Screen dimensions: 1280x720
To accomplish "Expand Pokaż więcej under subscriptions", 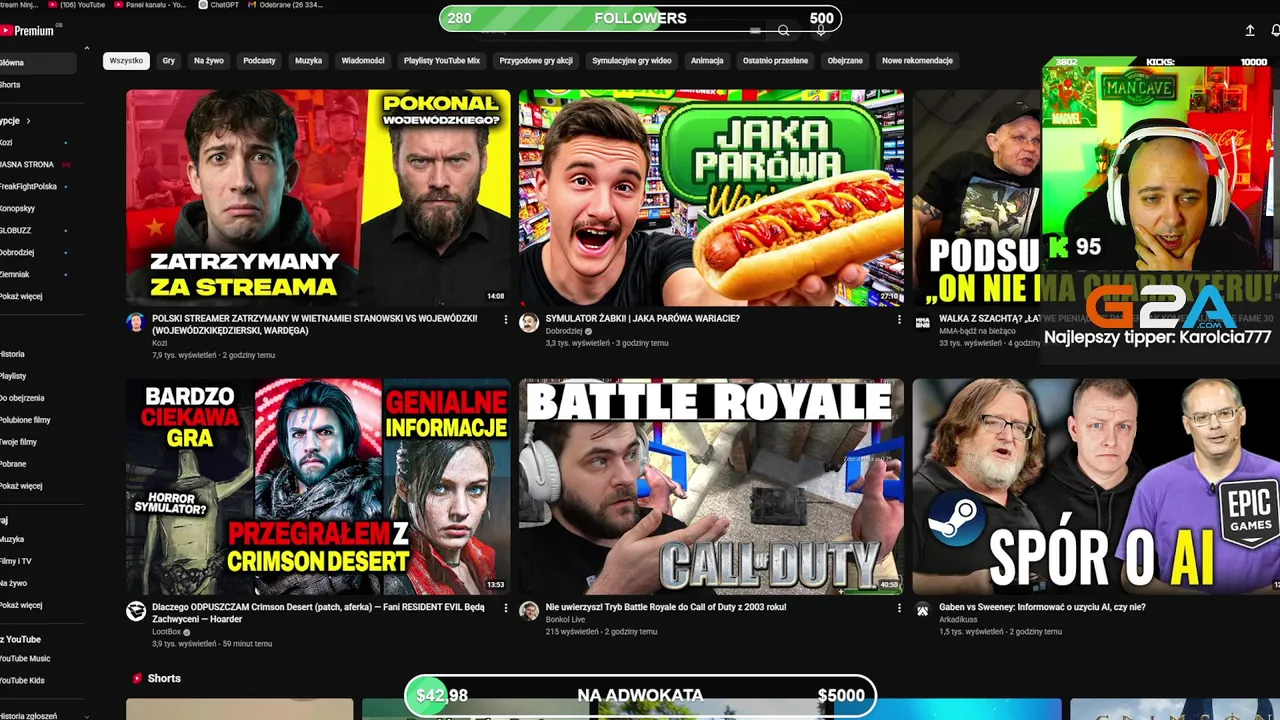I will point(21,297).
